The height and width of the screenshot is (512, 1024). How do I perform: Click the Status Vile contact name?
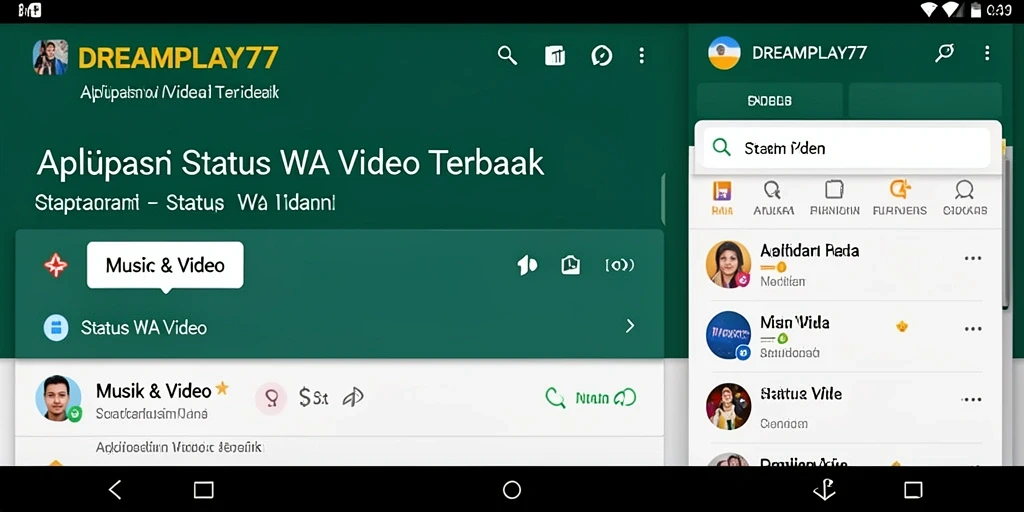[x=801, y=394]
